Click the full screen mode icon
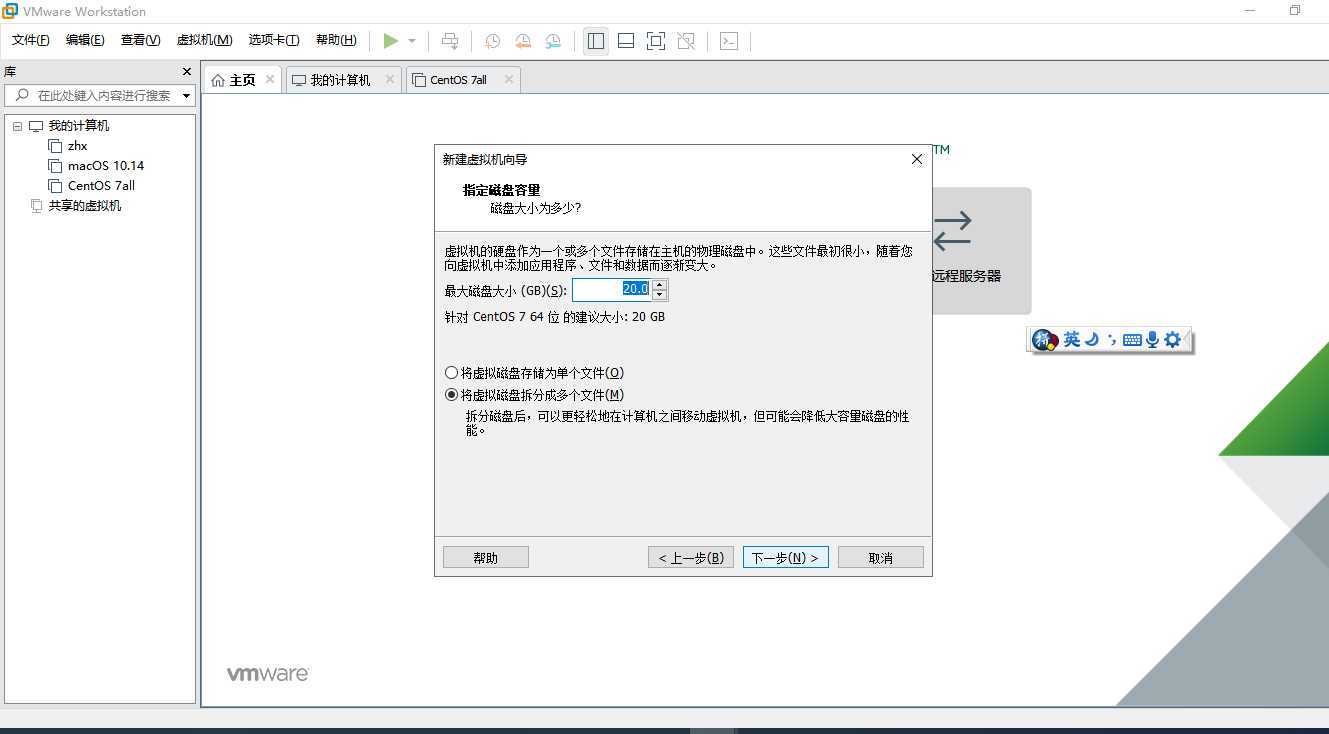 coord(656,41)
